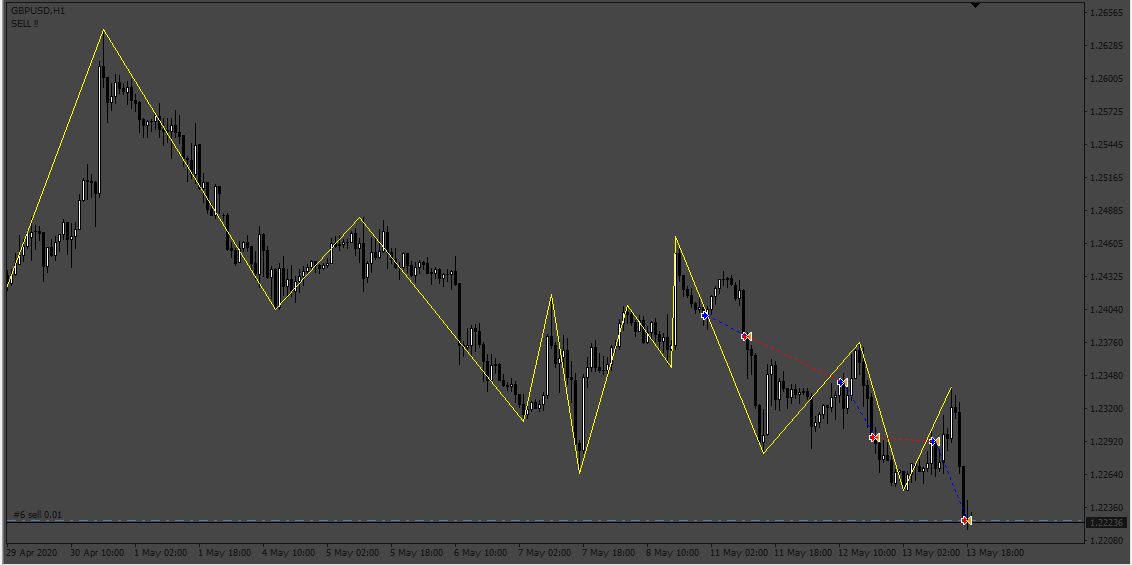Click the 1.23200 price axis label
Screen dimensions: 1132x565
pyautogui.click(x=1105, y=409)
